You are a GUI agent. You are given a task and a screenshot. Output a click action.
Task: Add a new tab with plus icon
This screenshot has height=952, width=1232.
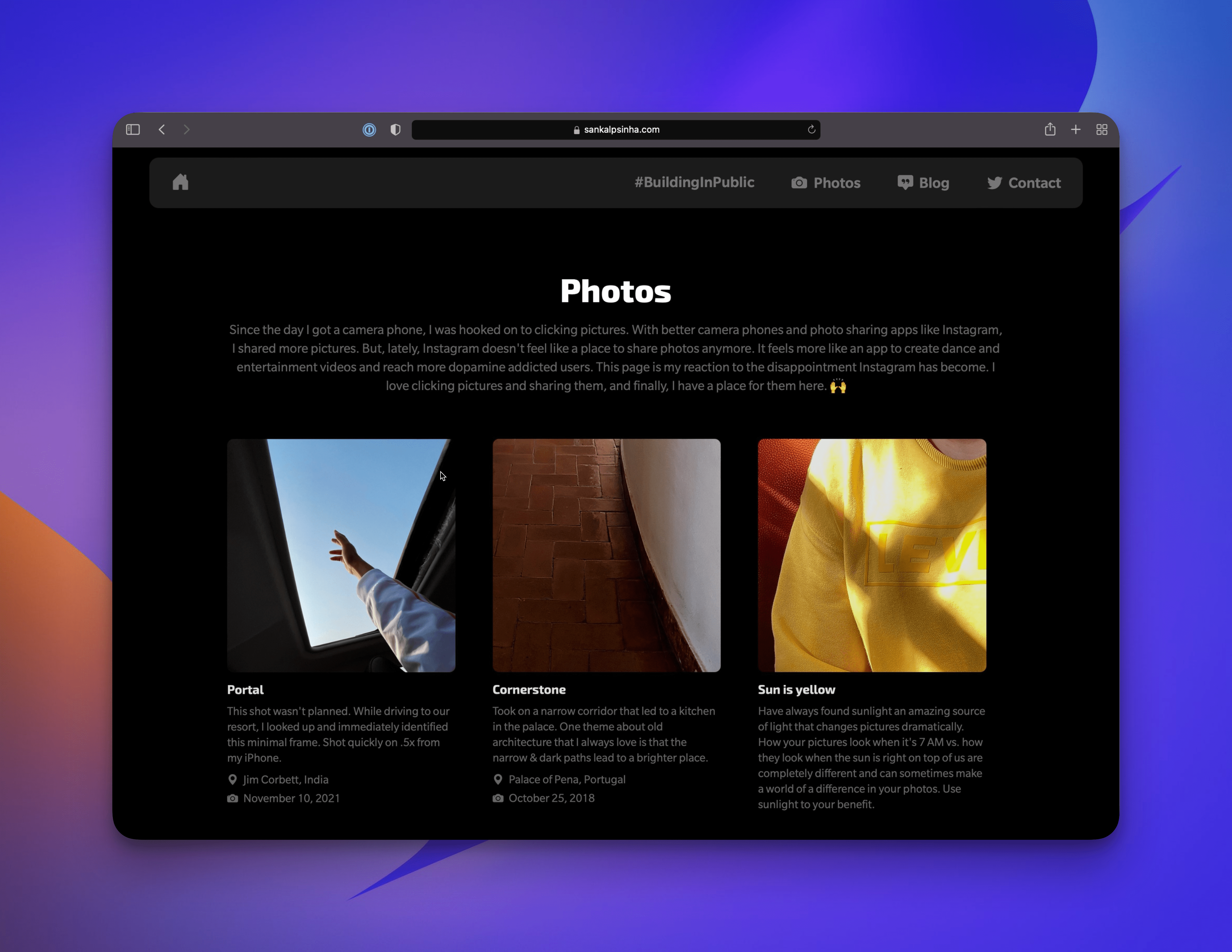point(1076,130)
